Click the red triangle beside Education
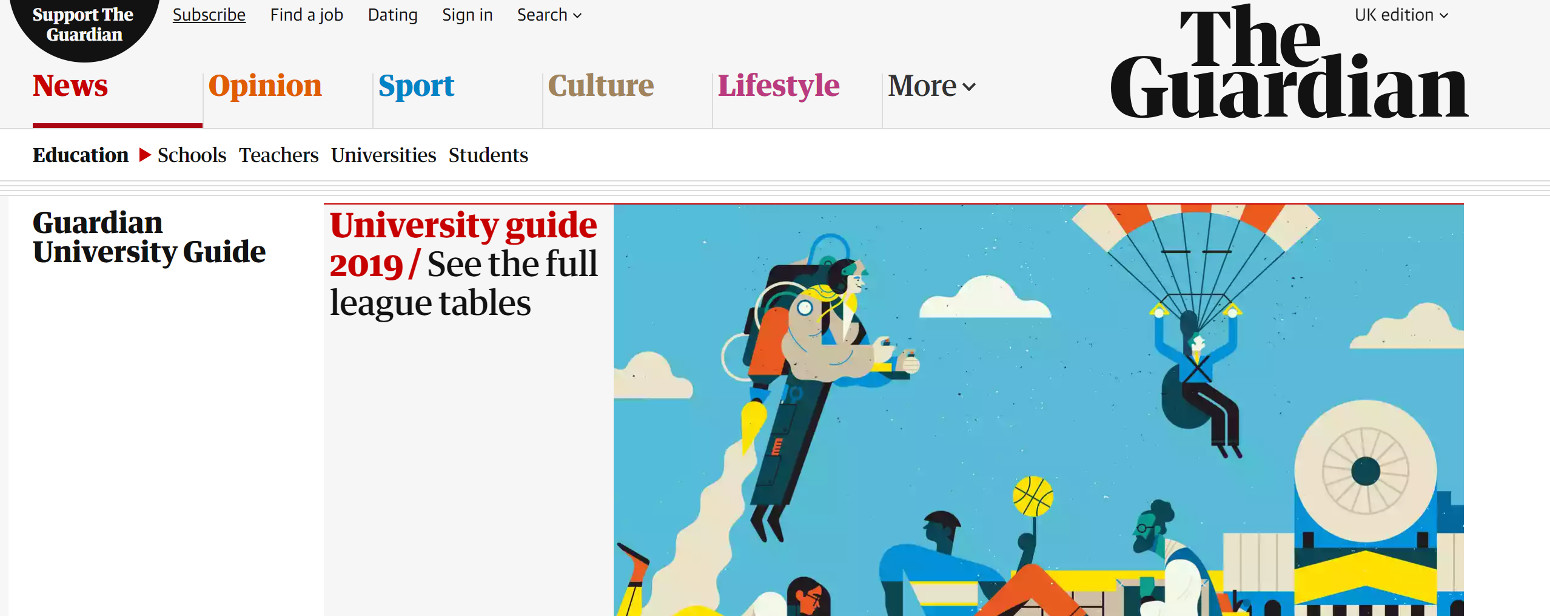The height and width of the screenshot is (616, 1550). [x=145, y=155]
